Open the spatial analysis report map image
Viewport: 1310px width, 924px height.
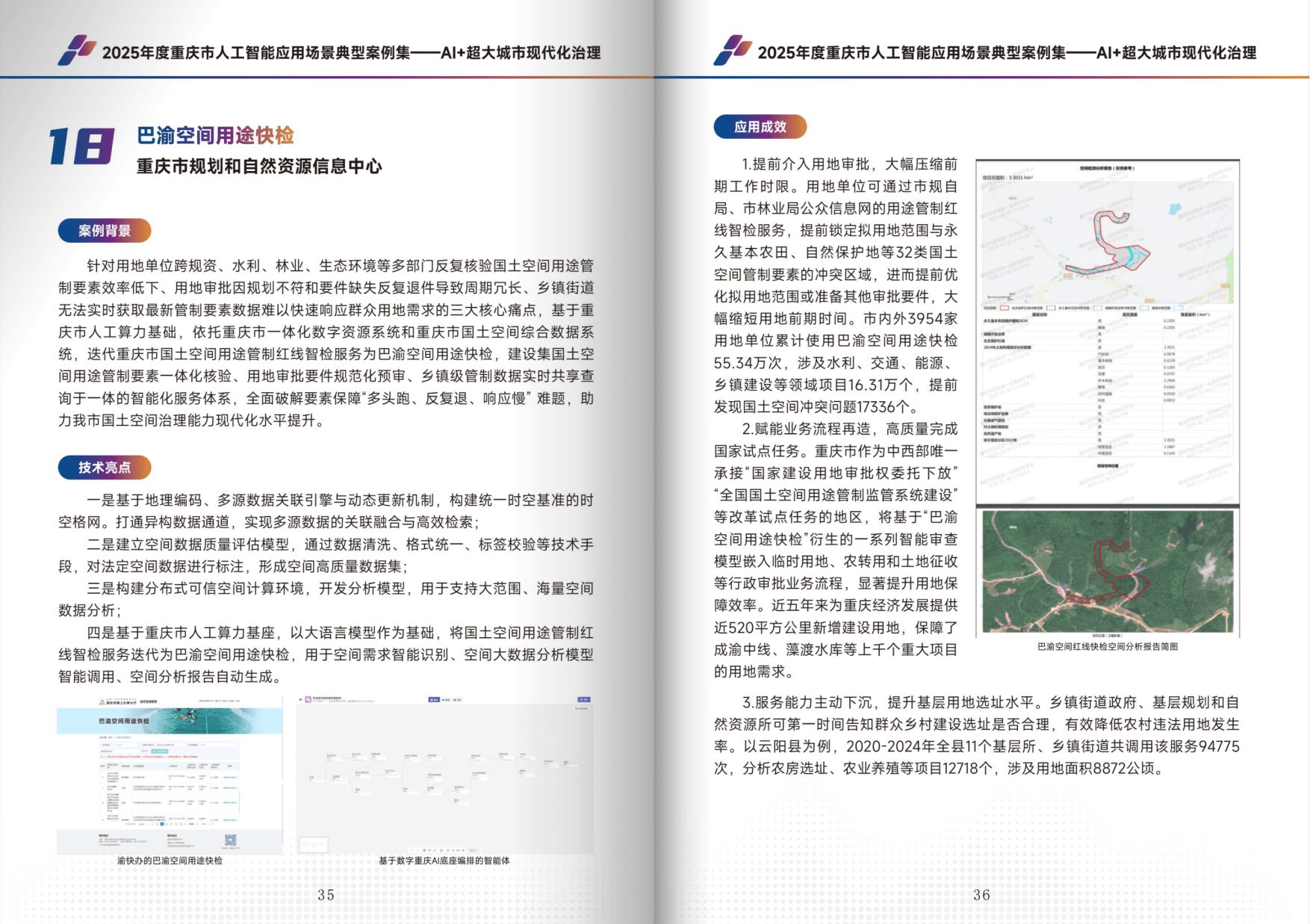[x=1107, y=331]
